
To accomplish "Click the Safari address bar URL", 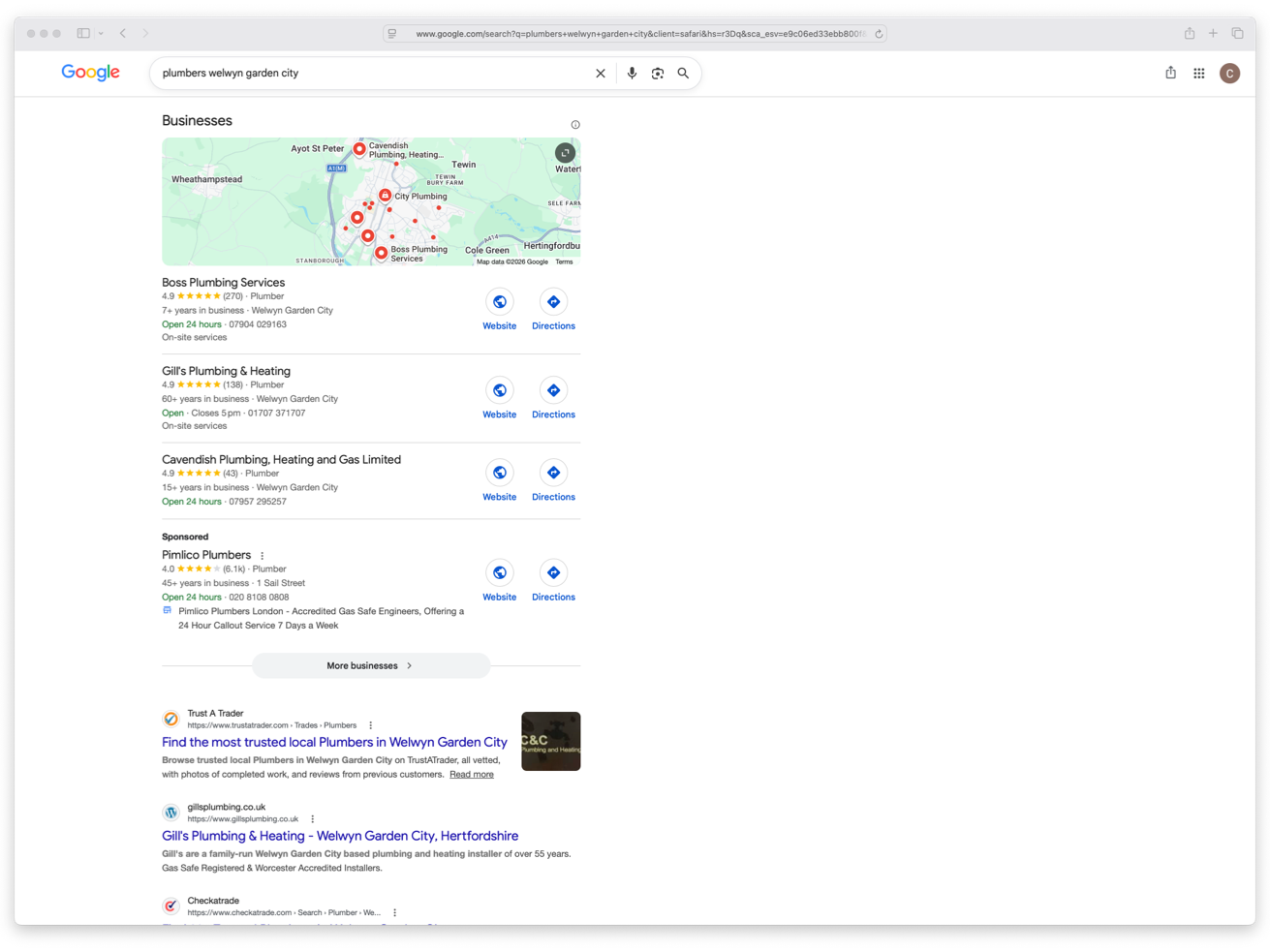I will (x=639, y=34).
